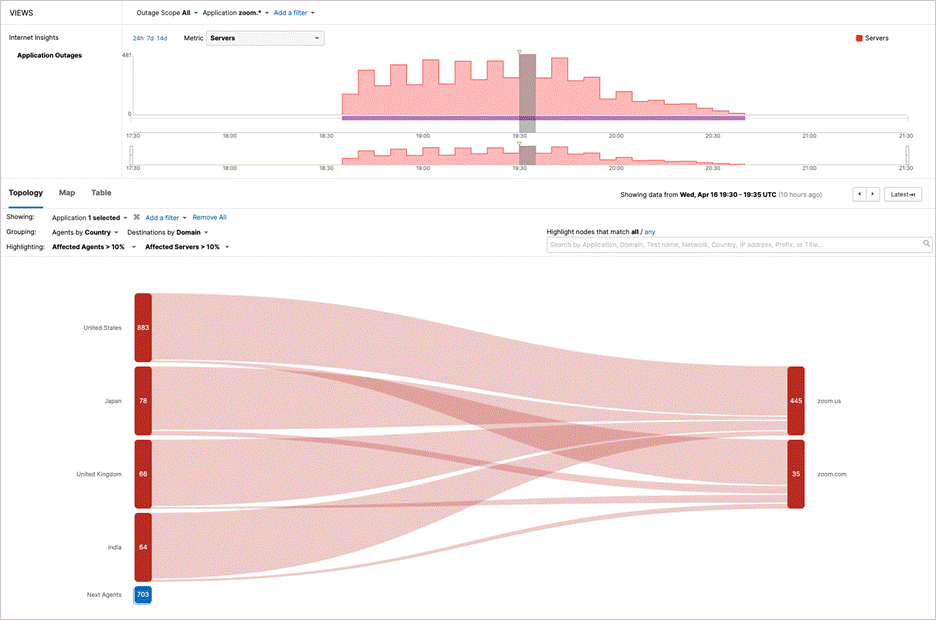Select the zoom.us destination node
936x620 pixels.
(x=795, y=401)
